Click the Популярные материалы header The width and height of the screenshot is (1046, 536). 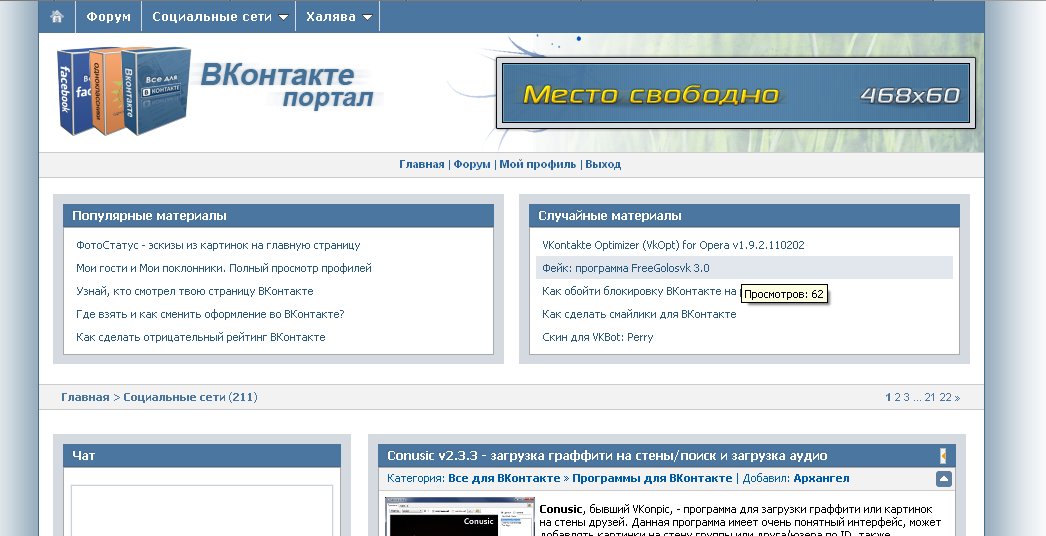278,216
